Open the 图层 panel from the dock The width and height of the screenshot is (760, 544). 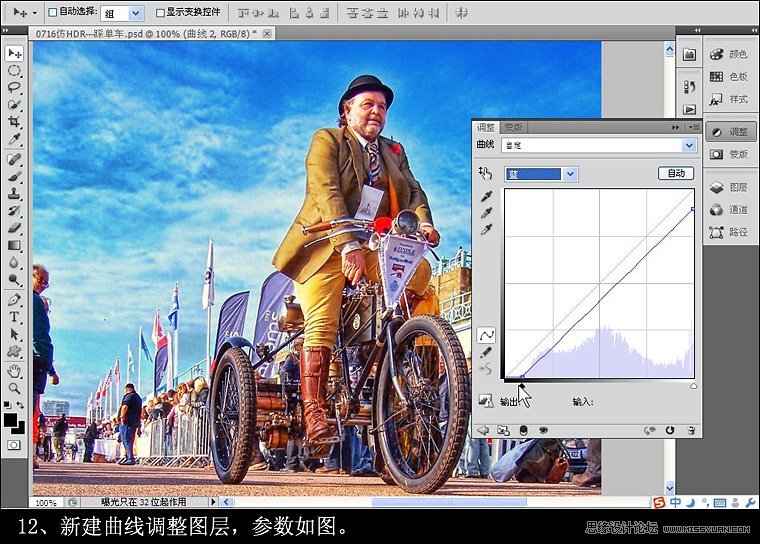[x=730, y=187]
